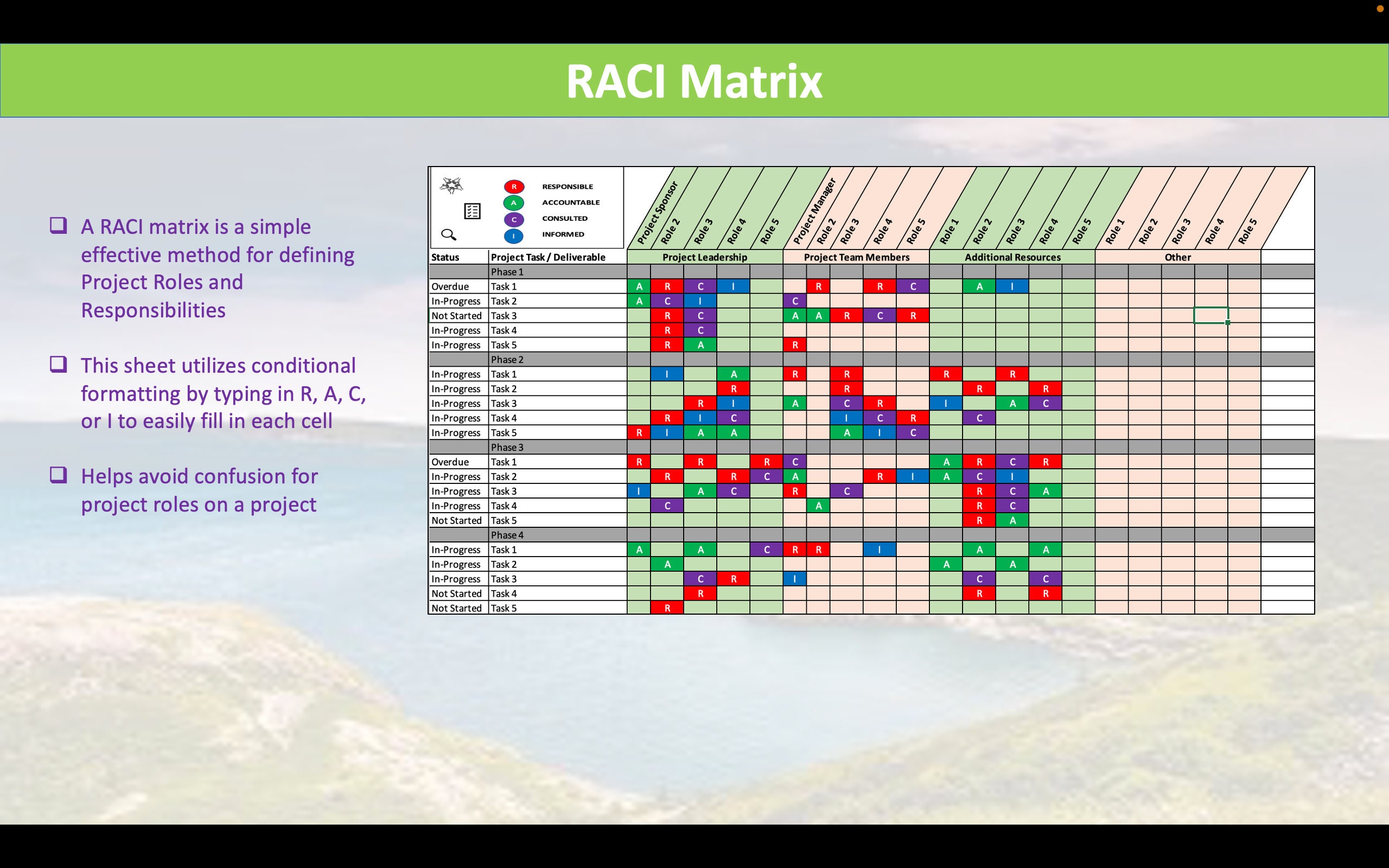Click the orange dot in top-right corner
Screen dimensions: 1389x868
click(1380, 9)
